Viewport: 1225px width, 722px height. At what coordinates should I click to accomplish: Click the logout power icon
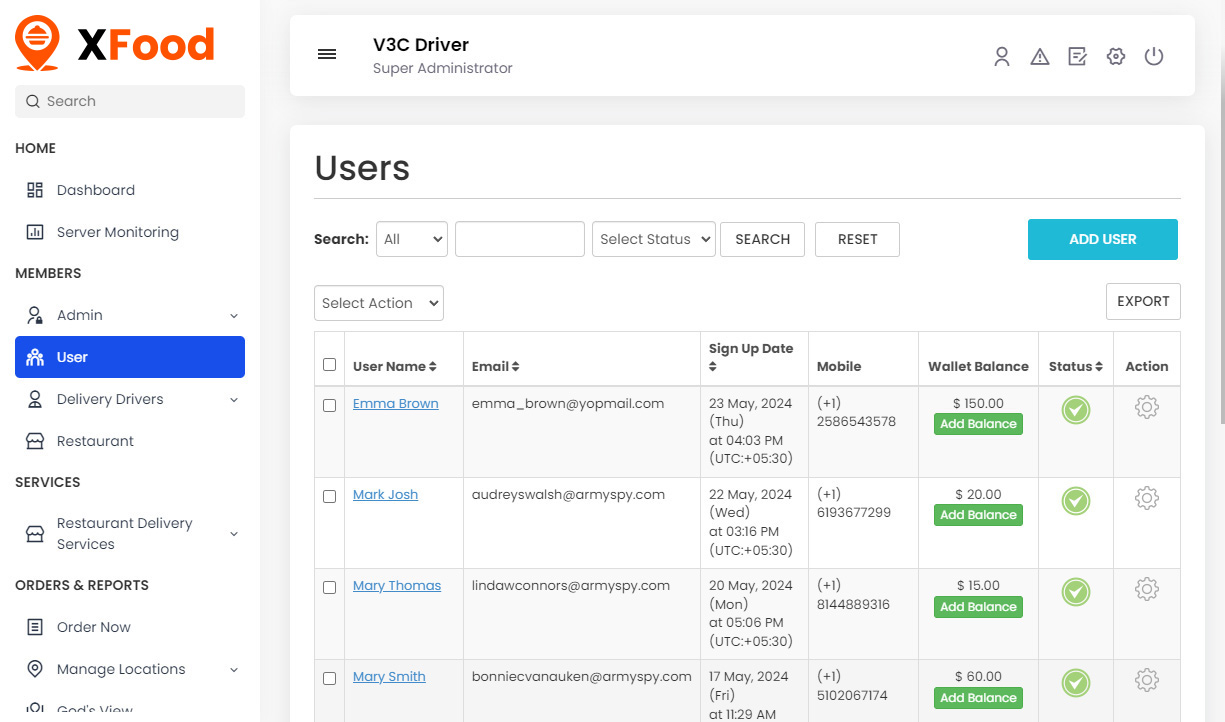point(1154,56)
